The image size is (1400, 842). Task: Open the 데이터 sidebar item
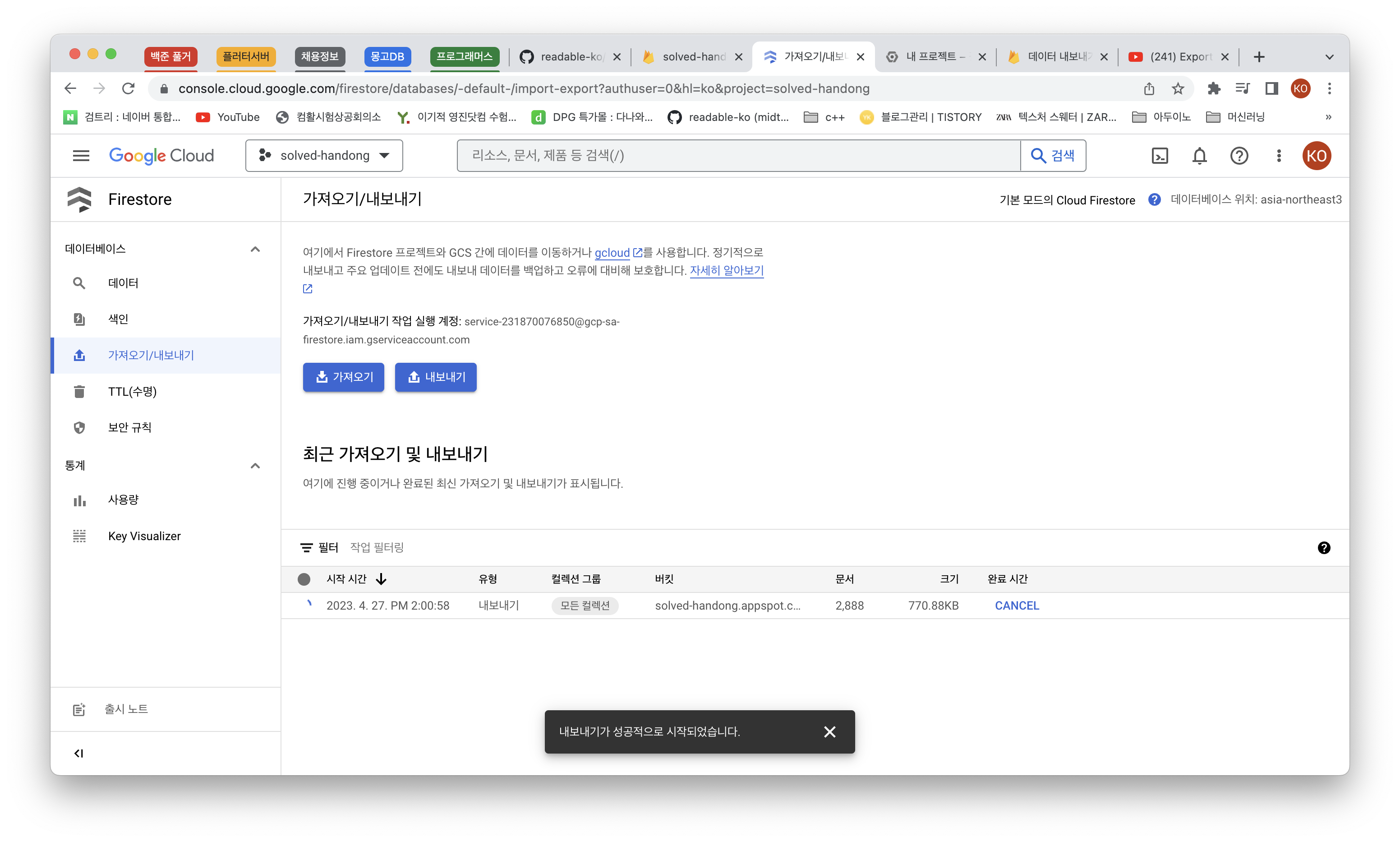(x=166, y=283)
